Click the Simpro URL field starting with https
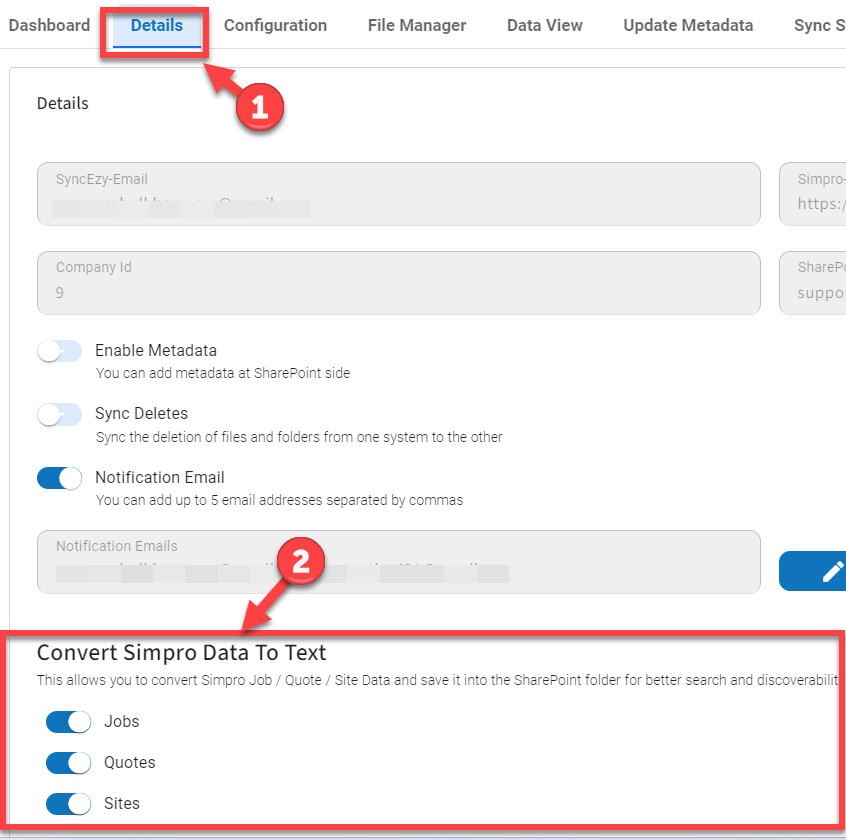Image resolution: width=846 pixels, height=840 pixels. click(814, 194)
